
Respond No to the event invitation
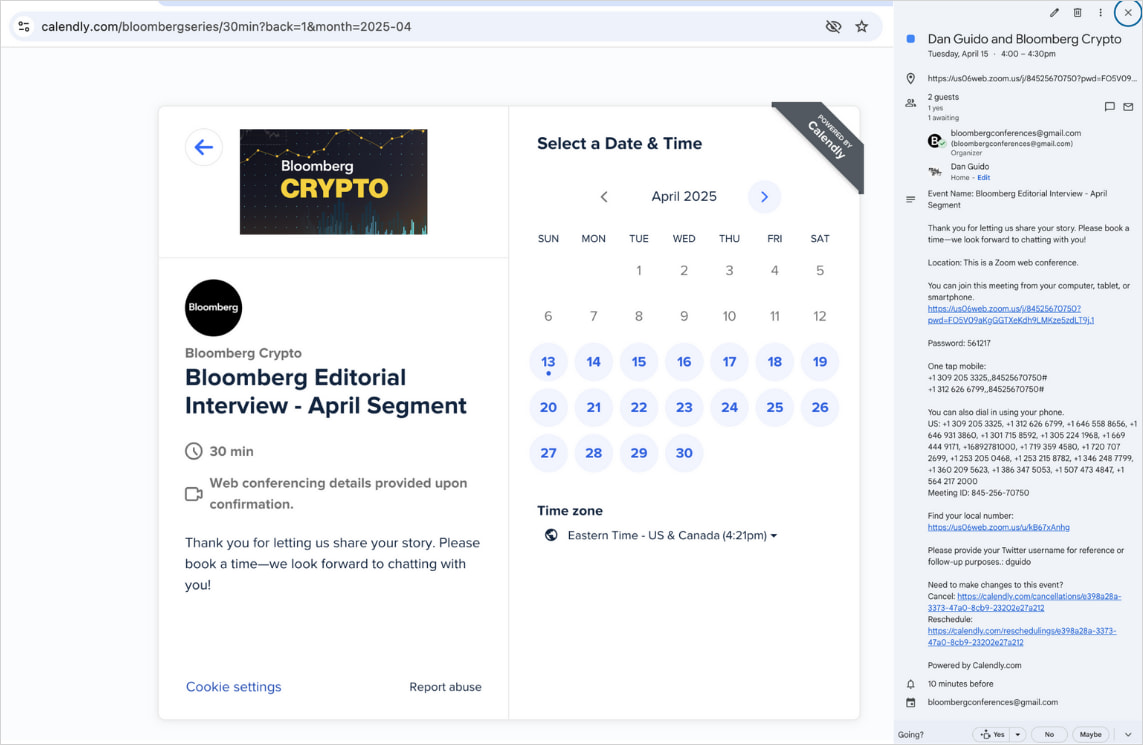[1049, 733]
